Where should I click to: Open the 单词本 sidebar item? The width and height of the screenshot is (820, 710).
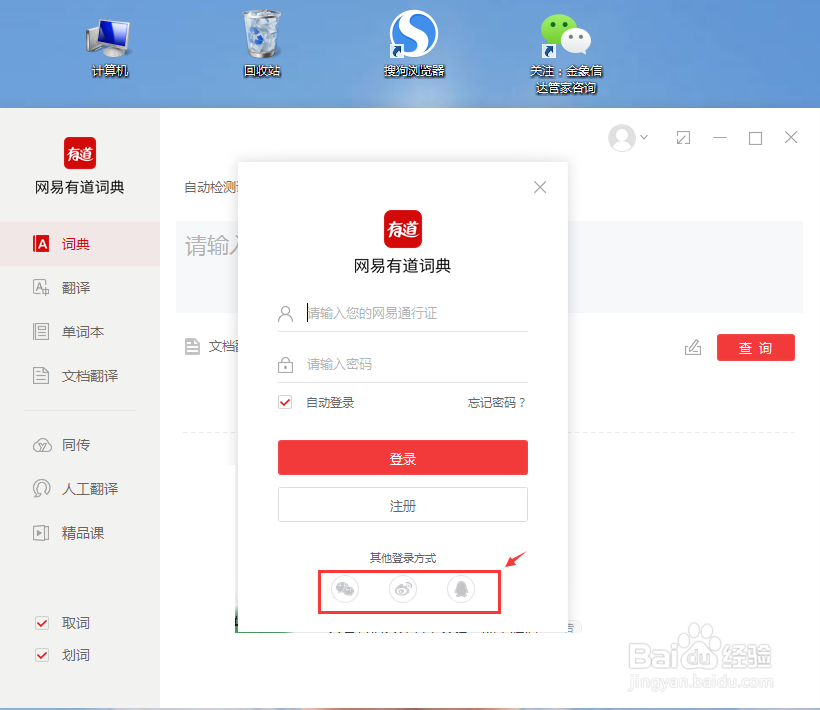tap(80, 331)
